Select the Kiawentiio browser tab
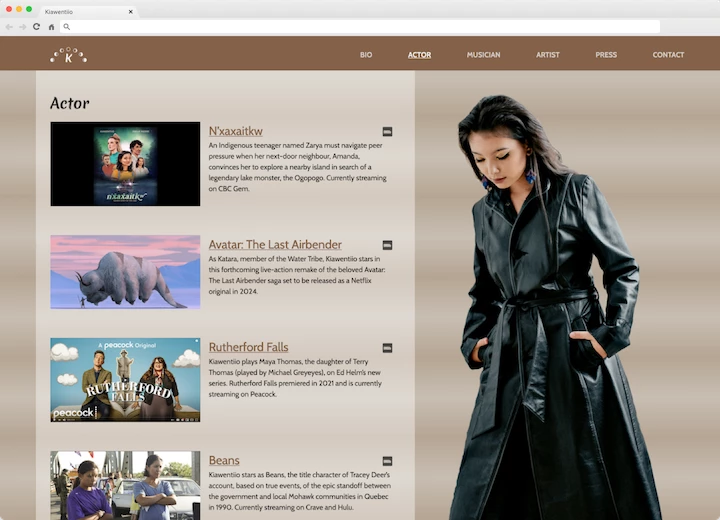Viewport: 720px width, 520px height. 87,12
